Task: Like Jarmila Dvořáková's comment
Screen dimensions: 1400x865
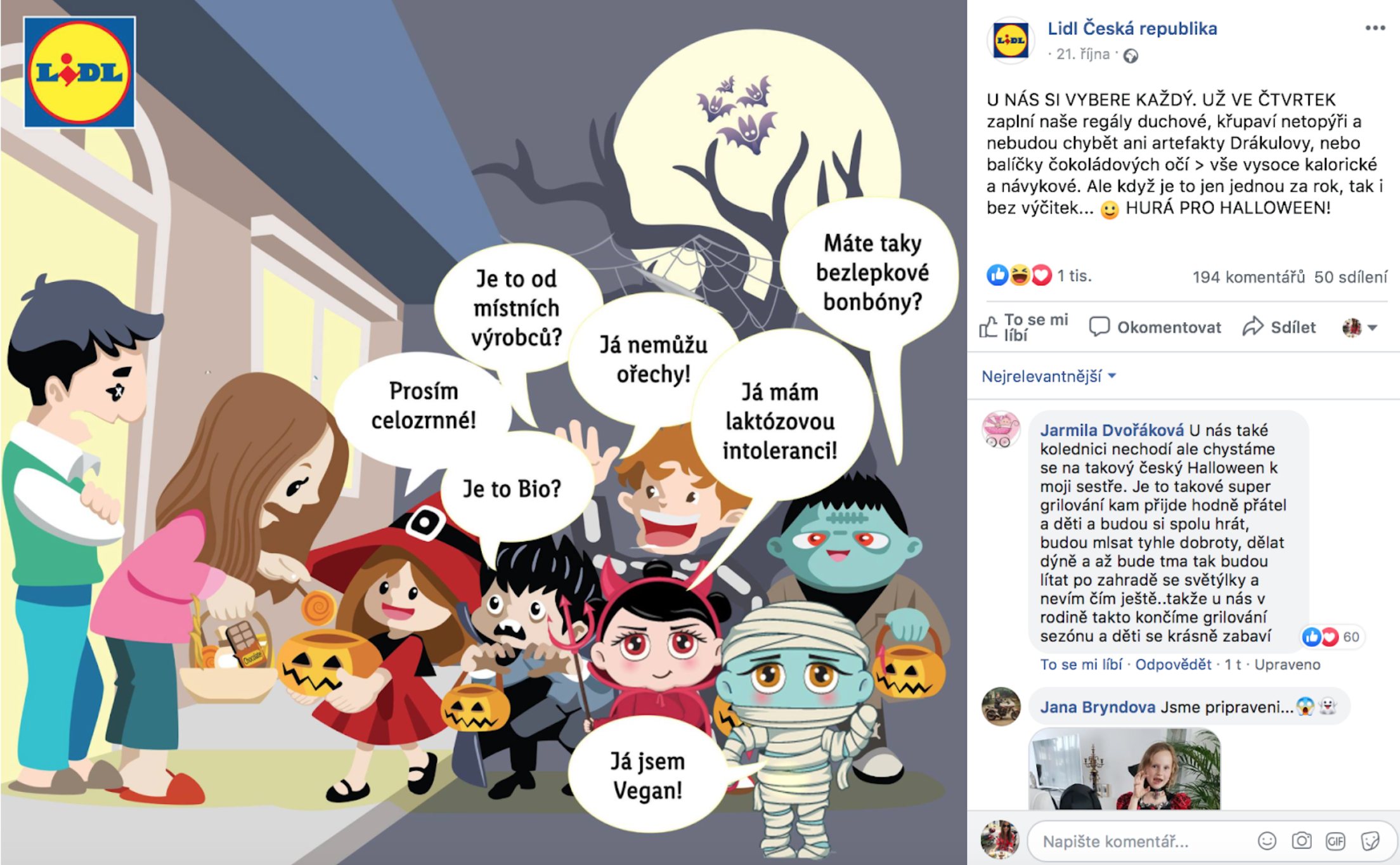Action: 1081,665
